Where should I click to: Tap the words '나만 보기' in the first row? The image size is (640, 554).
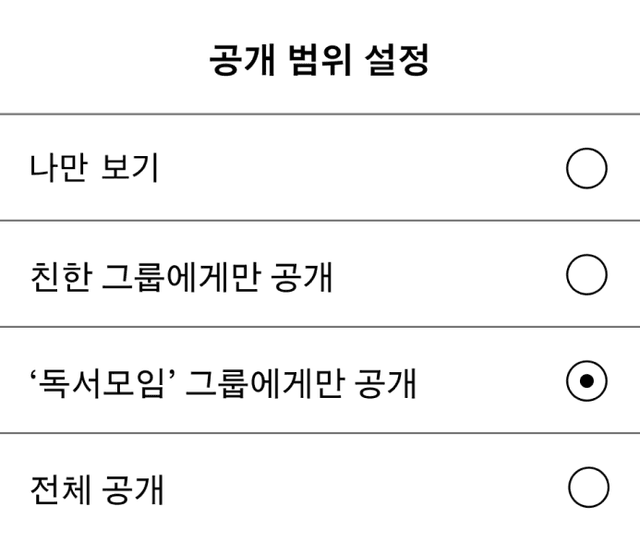tap(94, 169)
